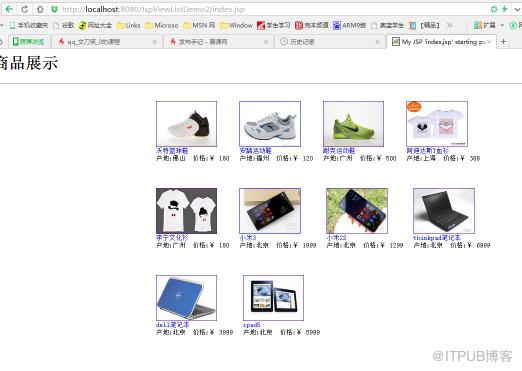Viewport: 522px width, 371px height.
Task: Open the mobile favorites bookmark with phone icon
Action: click(x=29, y=25)
